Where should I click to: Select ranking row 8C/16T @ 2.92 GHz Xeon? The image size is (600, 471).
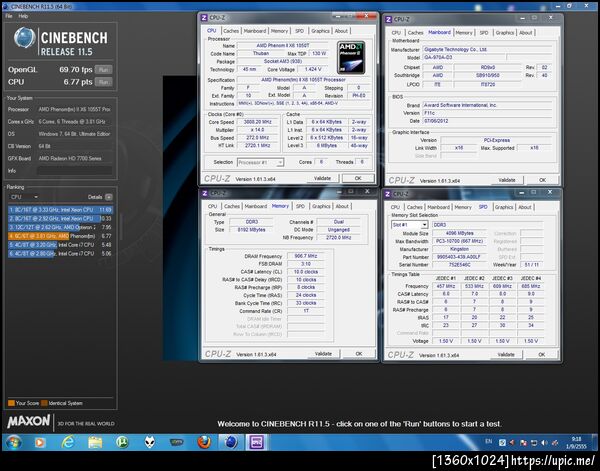60,218
